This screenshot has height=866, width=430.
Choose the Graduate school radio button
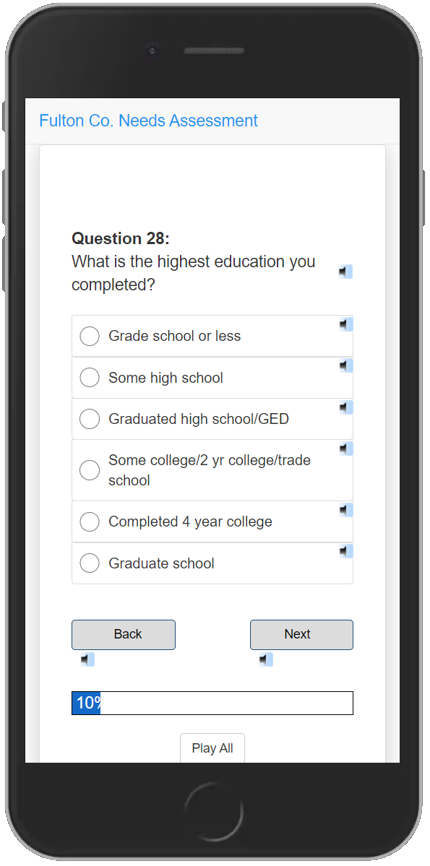click(x=89, y=563)
